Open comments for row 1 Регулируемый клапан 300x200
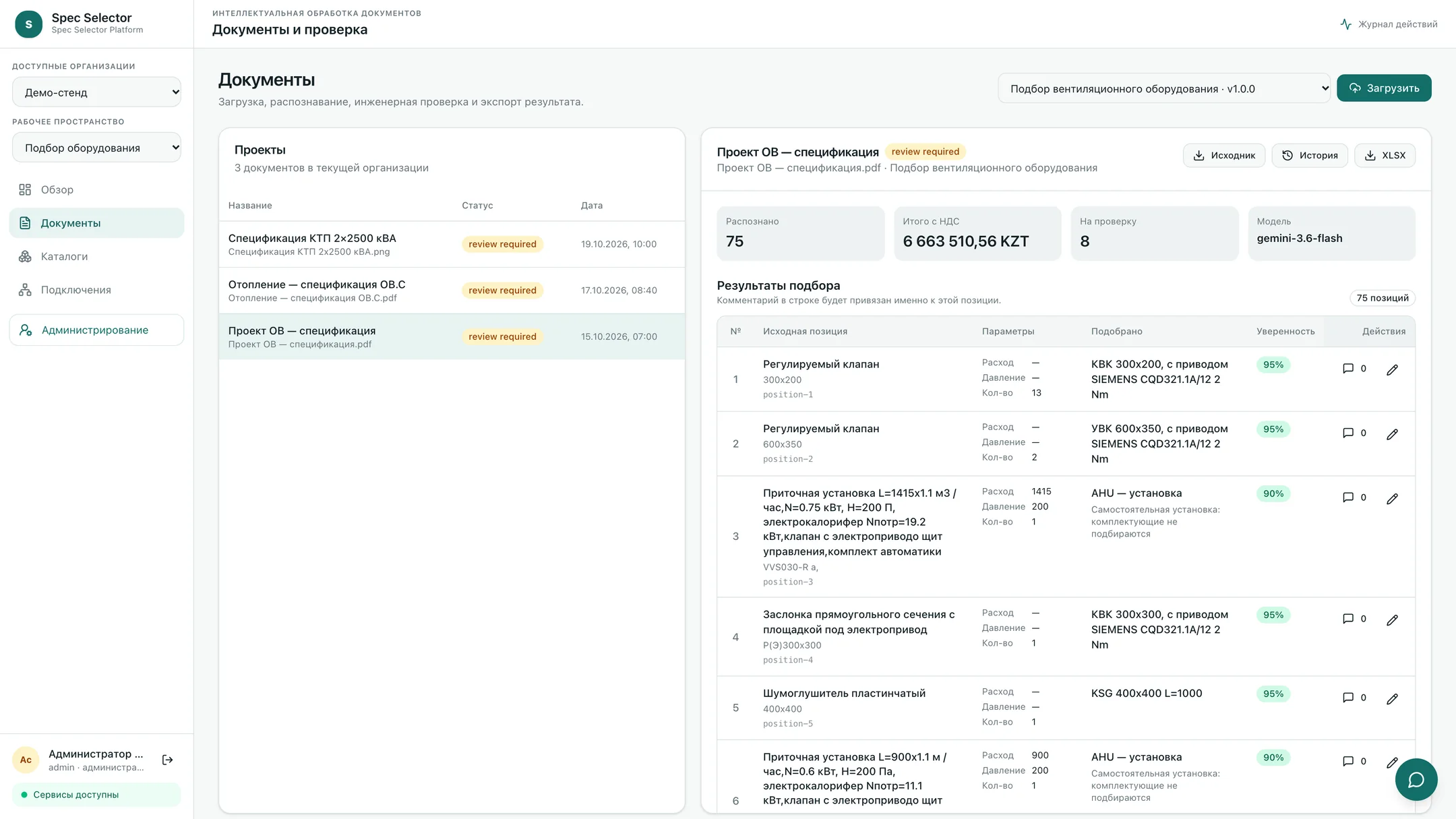The height and width of the screenshot is (819, 1456). tap(1354, 369)
